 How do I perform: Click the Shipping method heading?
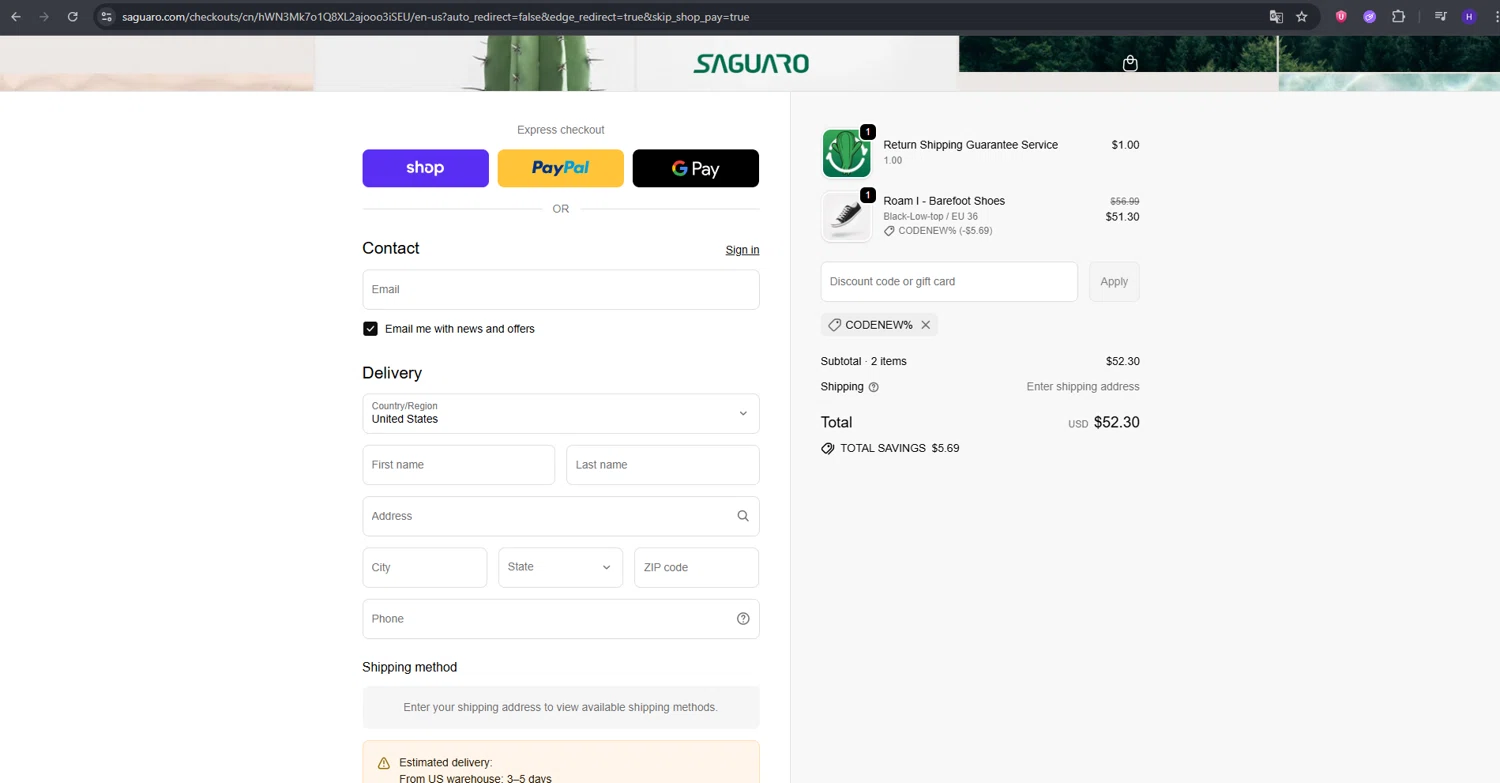tap(410, 667)
